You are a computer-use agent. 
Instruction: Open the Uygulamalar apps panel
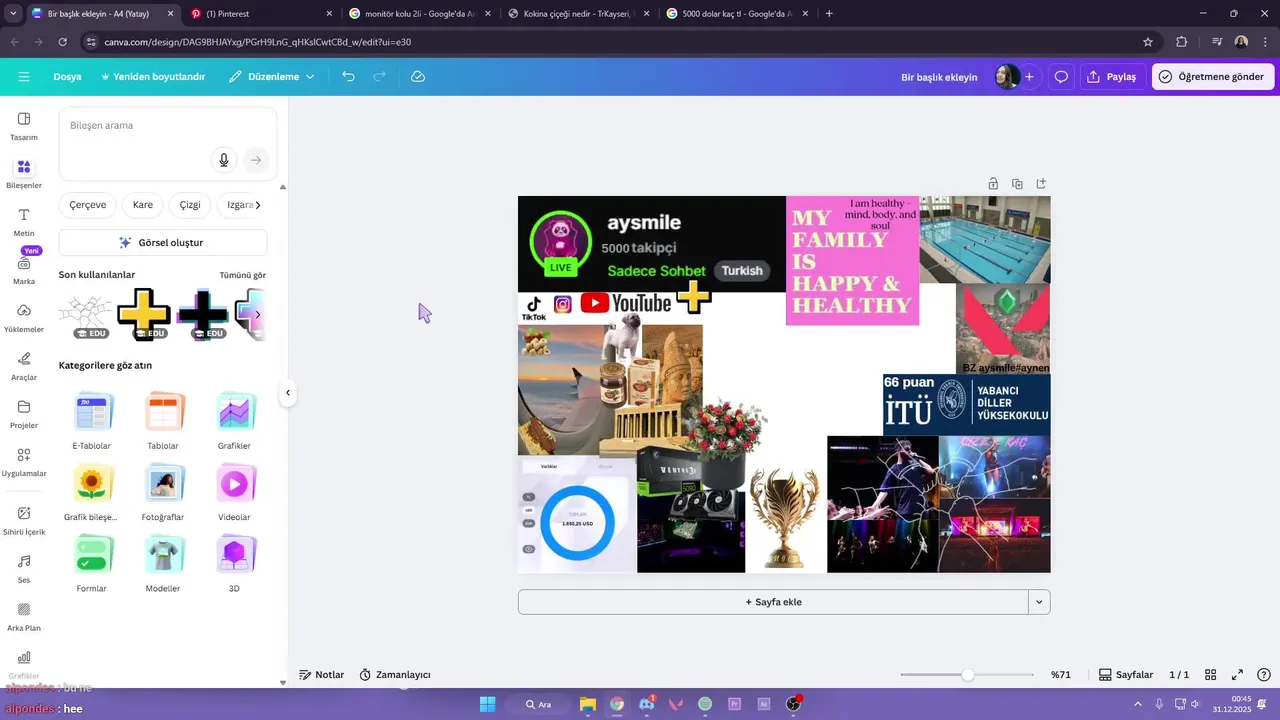click(24, 462)
